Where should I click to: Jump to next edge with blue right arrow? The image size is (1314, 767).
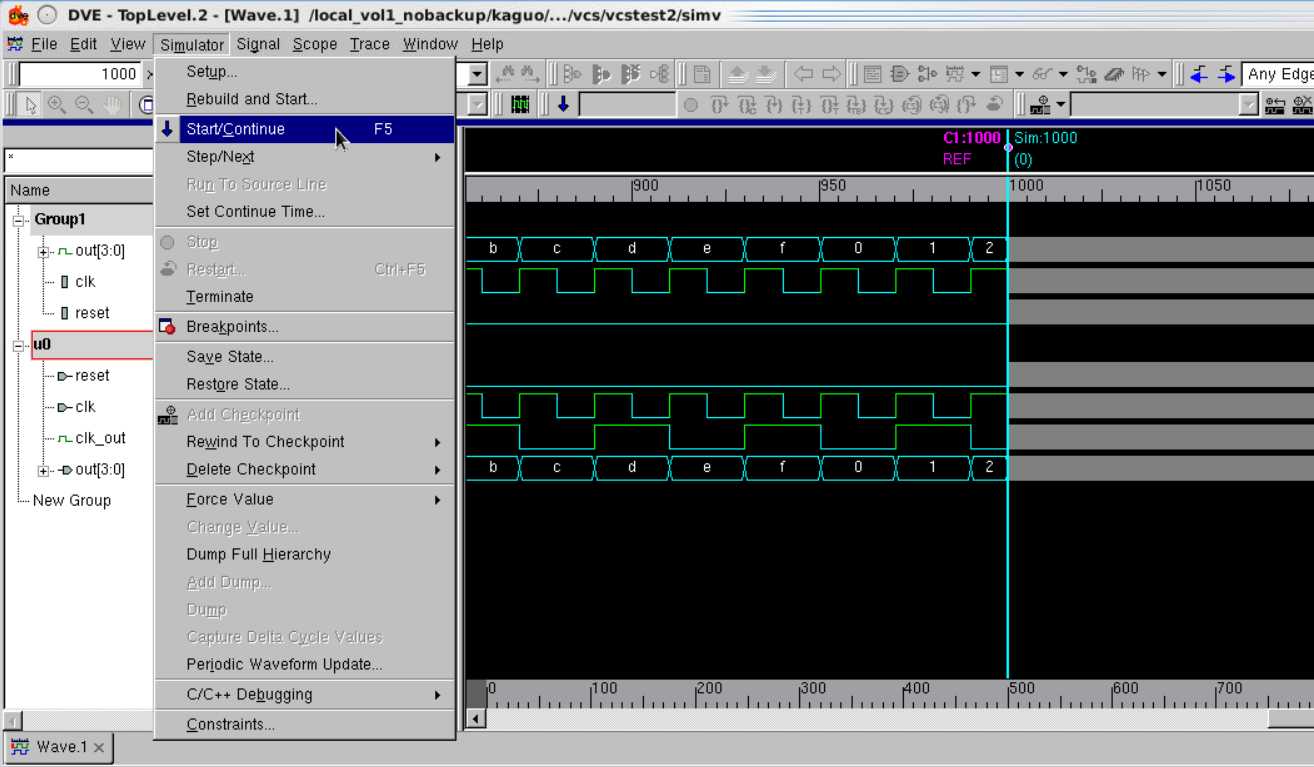point(1225,74)
